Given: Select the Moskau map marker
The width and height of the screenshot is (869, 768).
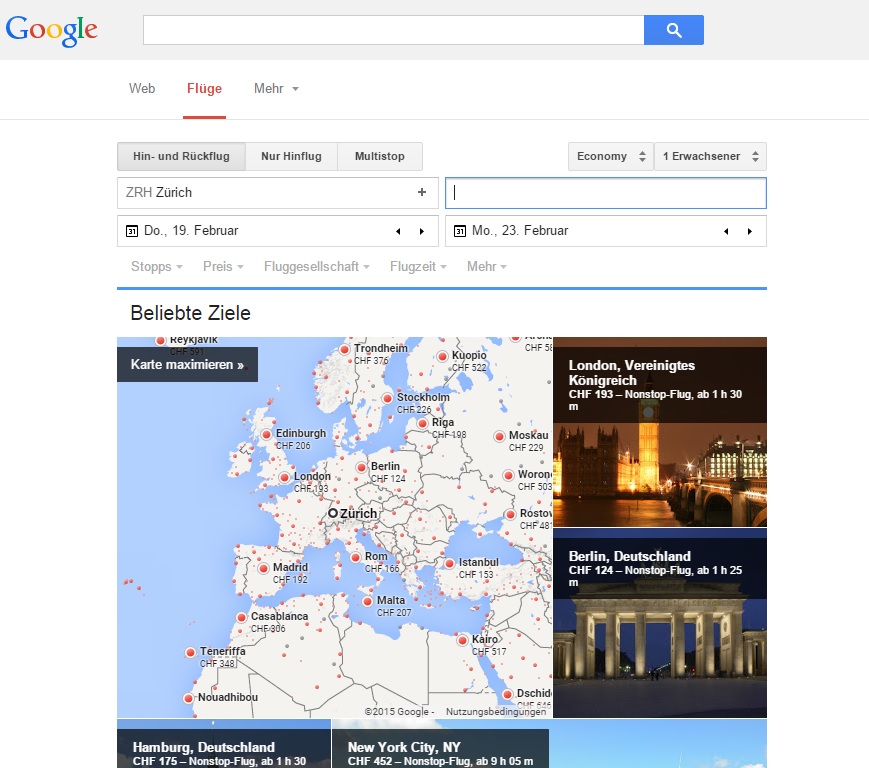Looking at the screenshot, I should pos(499,436).
